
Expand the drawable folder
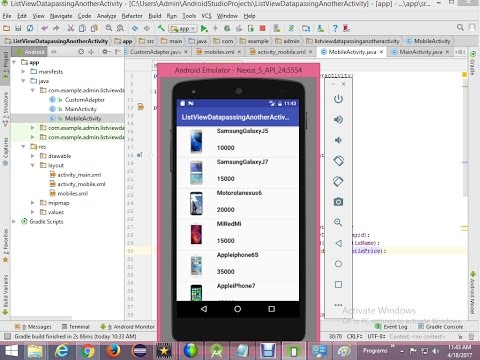(x=32, y=156)
